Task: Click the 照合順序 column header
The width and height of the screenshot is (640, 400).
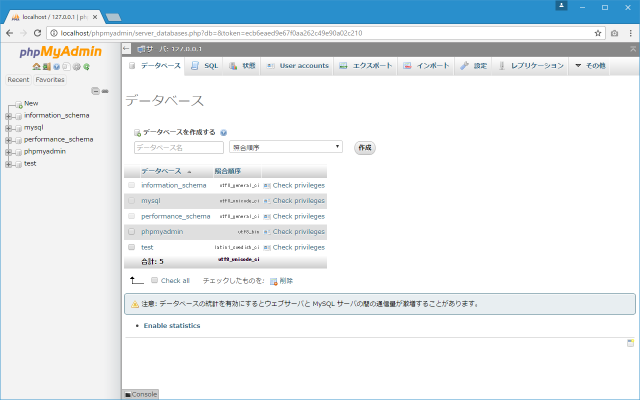Action: 228,171
